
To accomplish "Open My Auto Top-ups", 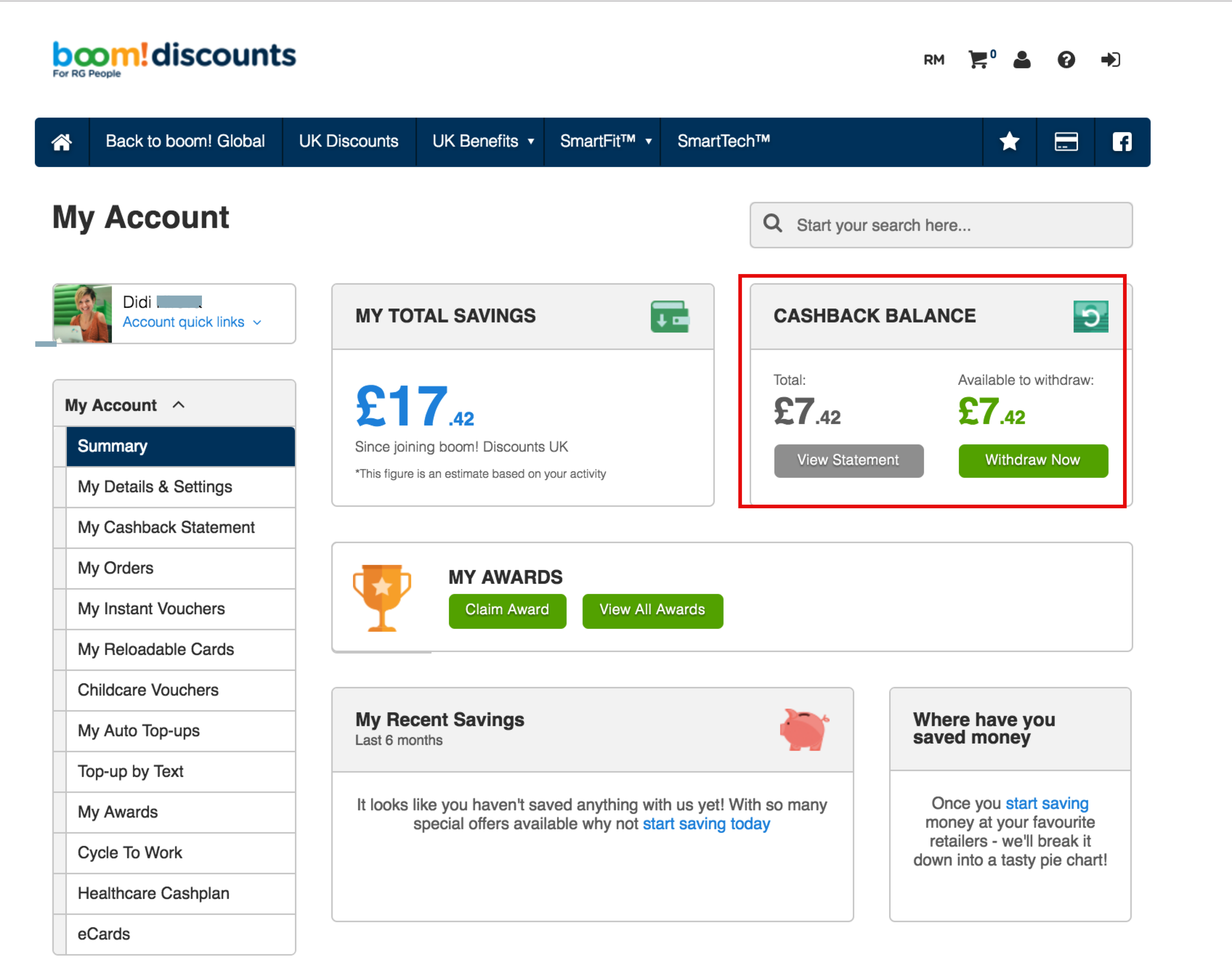I will tap(181, 731).
